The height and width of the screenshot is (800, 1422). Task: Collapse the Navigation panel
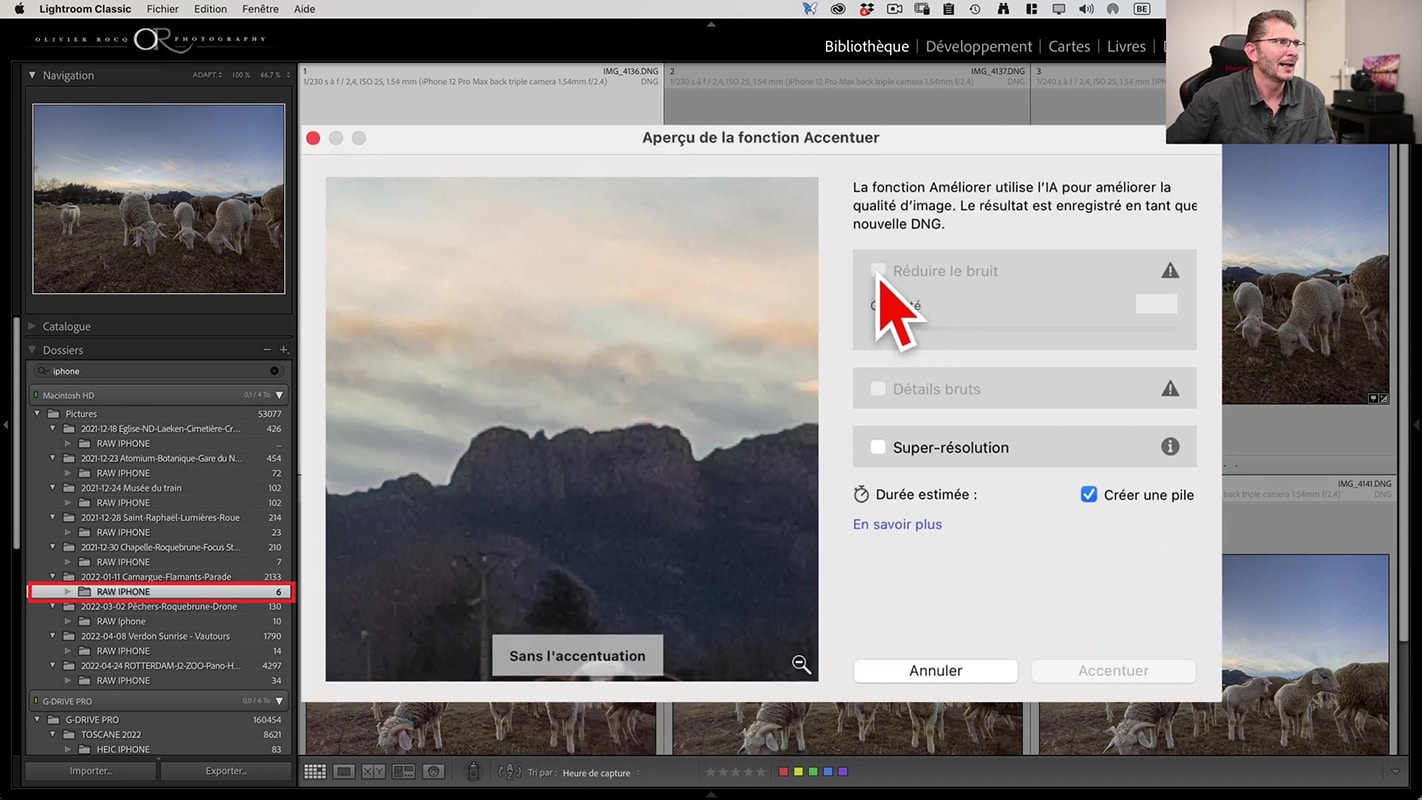(32, 75)
